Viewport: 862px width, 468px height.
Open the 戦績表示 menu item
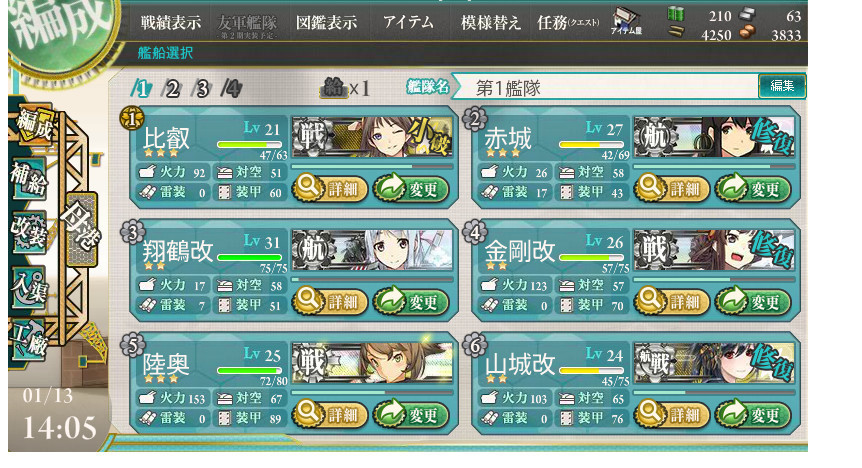[x=170, y=23]
